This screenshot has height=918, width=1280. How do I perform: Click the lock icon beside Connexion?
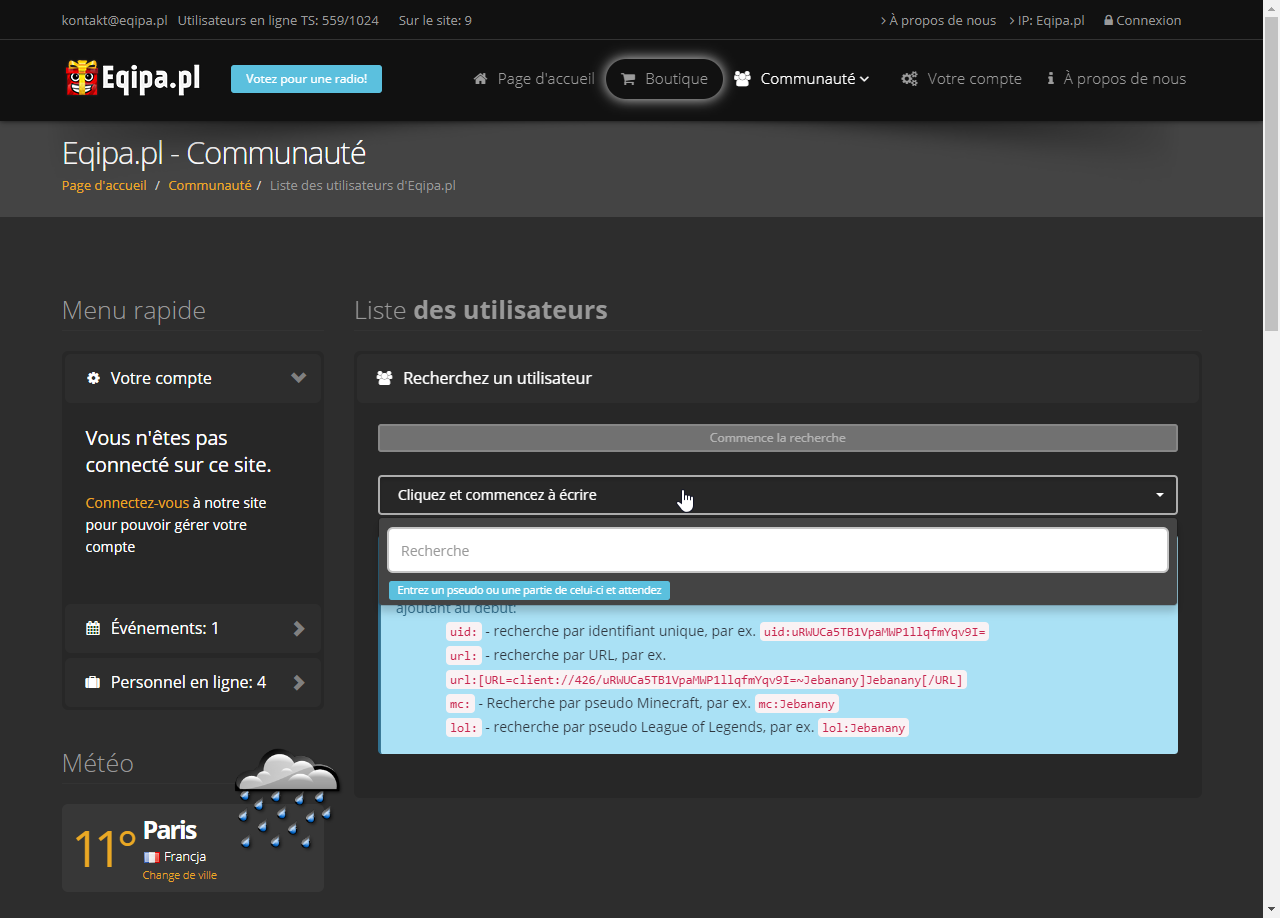[1108, 21]
